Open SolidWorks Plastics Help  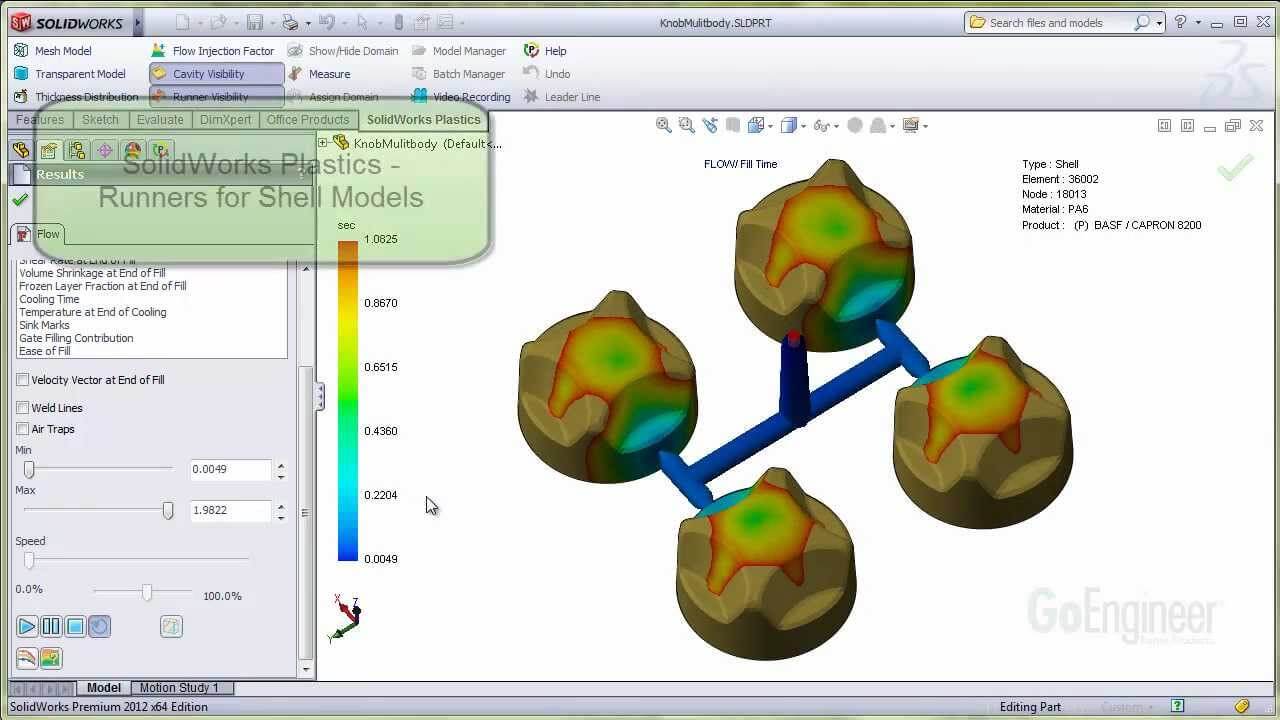pos(545,51)
